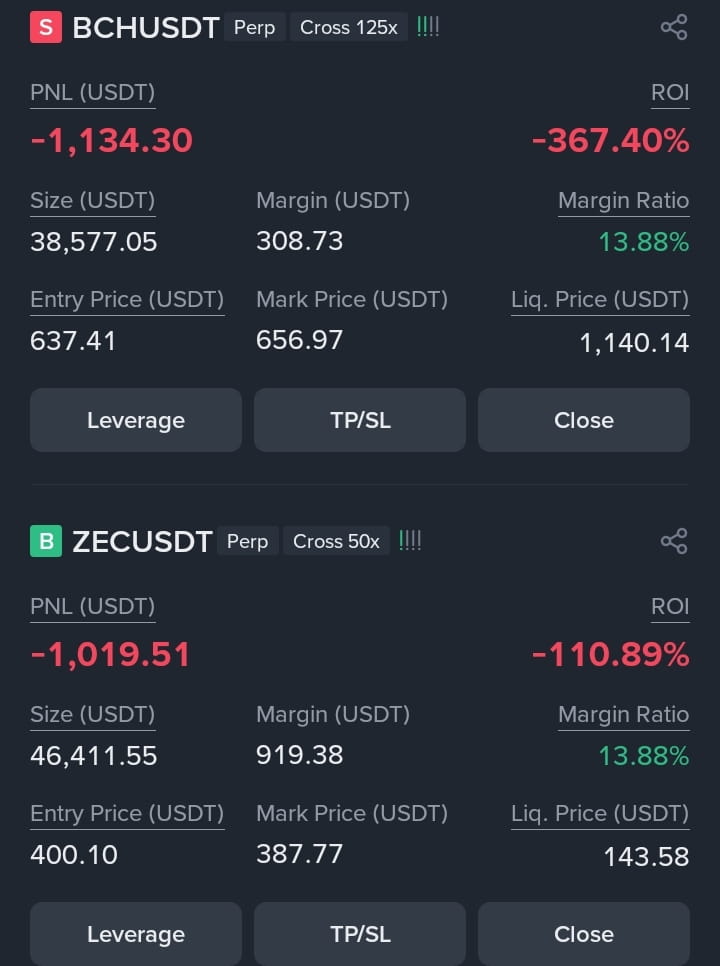Tap BCHUSDT Liq. Price (USDT) label
The image size is (720, 966).
tap(600, 300)
